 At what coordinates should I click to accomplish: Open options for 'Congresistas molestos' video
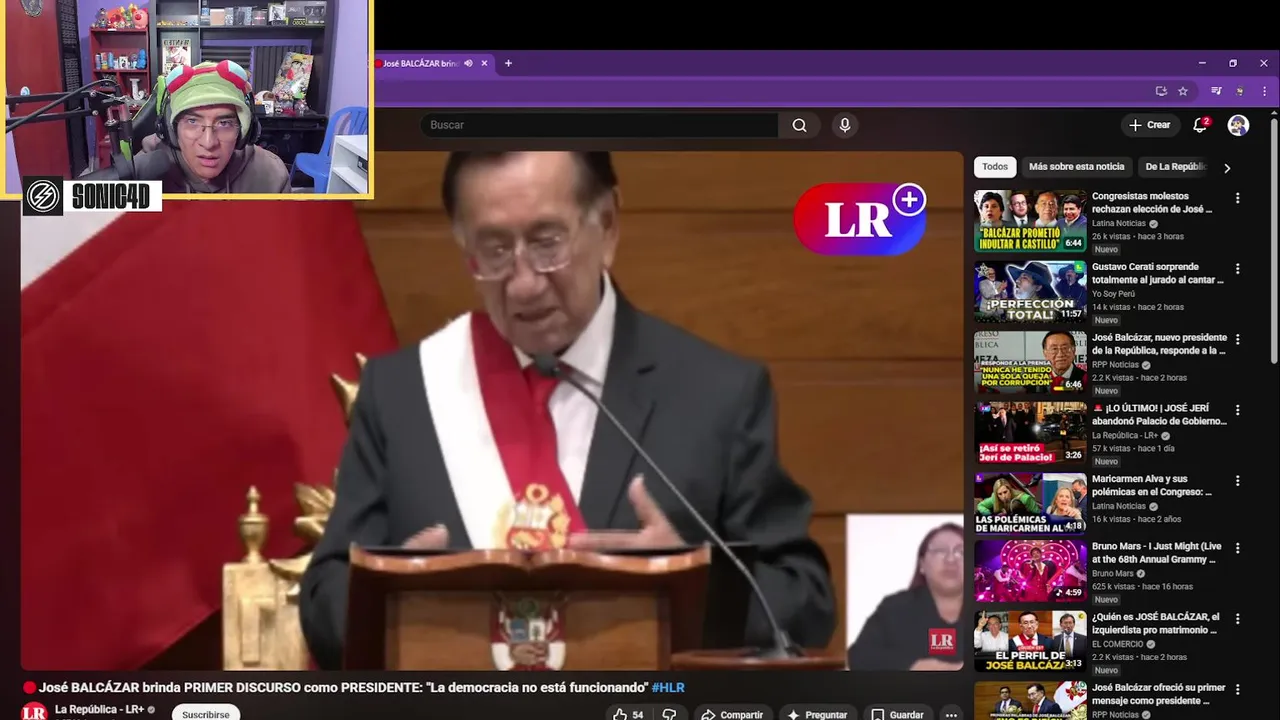pyautogui.click(x=1237, y=198)
